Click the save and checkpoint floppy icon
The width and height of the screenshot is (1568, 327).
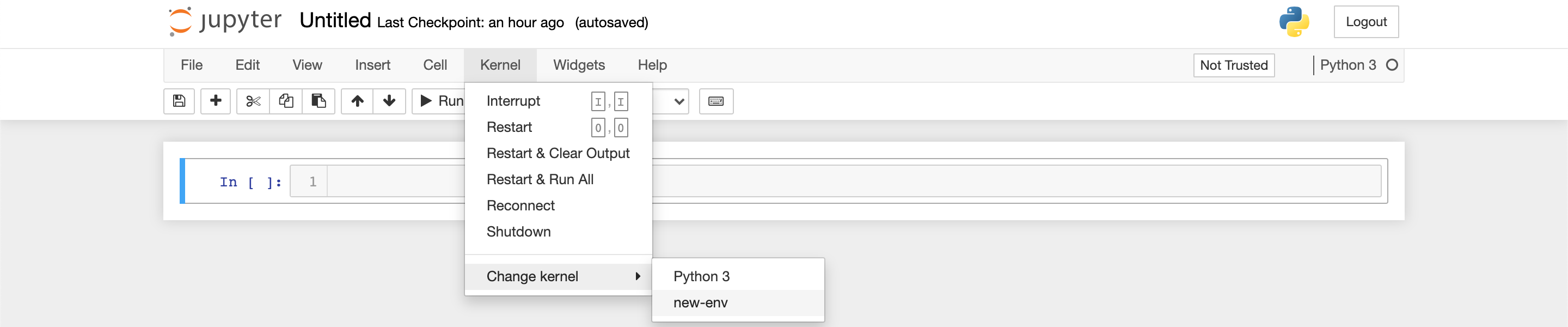[179, 101]
